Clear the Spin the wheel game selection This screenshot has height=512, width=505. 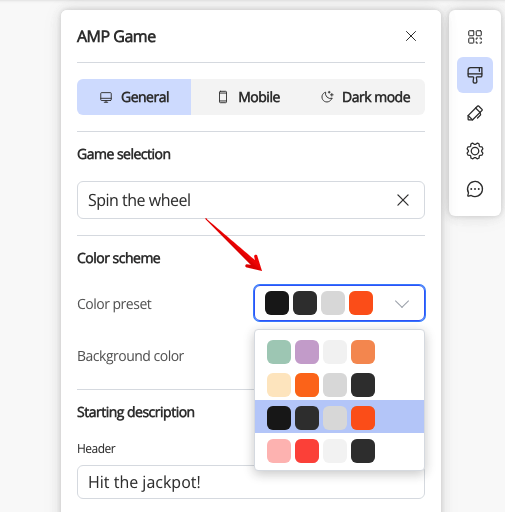pyautogui.click(x=403, y=200)
